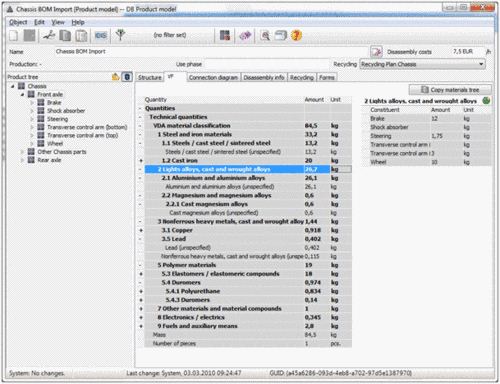
Task: Open the View menu
Action: 58,22
